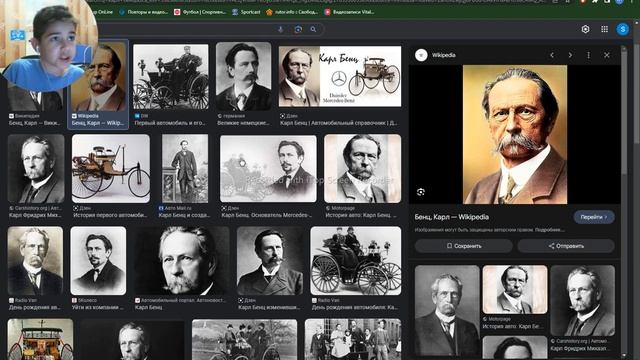This screenshot has height=360, width=640.
Task: Open Карл Фридрих Михаэль portrait thumbnail in grid
Action: click(36, 169)
